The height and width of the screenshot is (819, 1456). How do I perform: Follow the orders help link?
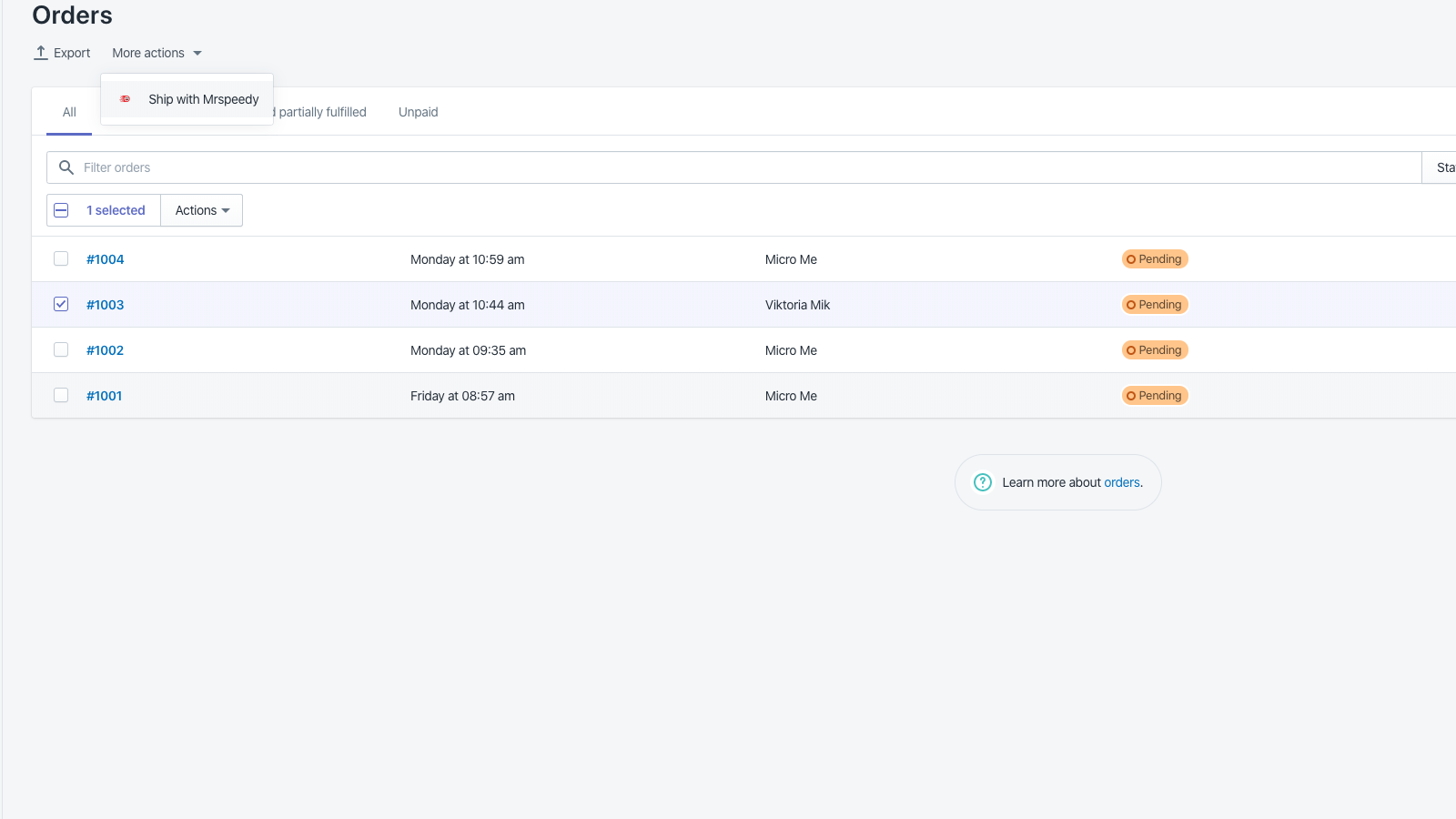(x=1122, y=482)
